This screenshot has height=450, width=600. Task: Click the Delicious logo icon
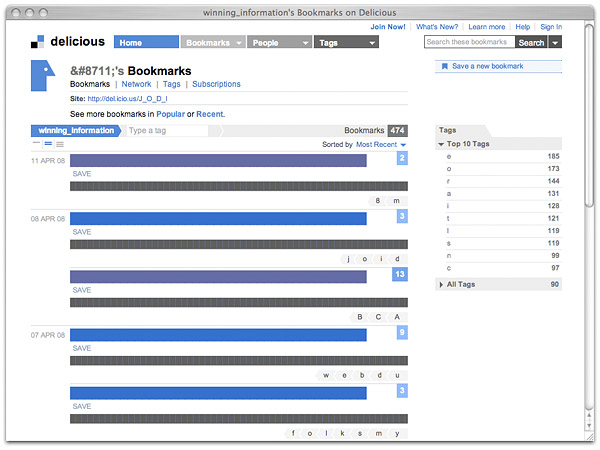point(38,42)
